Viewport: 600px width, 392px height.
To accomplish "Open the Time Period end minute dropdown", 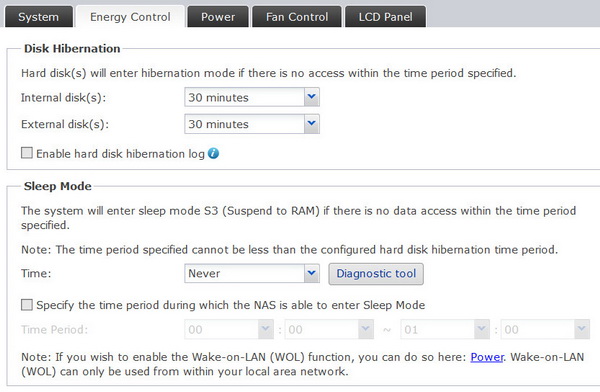I will click(545, 329).
